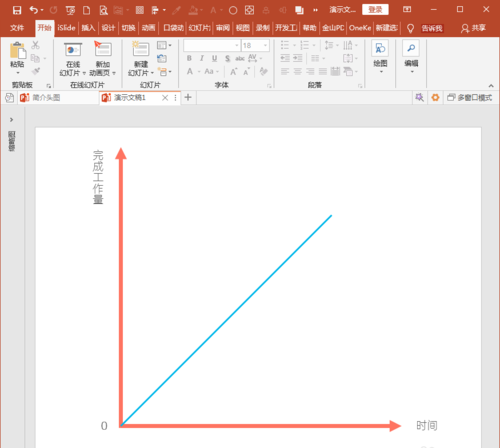Click Increase indent icon in paragraph group

click(x=298, y=58)
